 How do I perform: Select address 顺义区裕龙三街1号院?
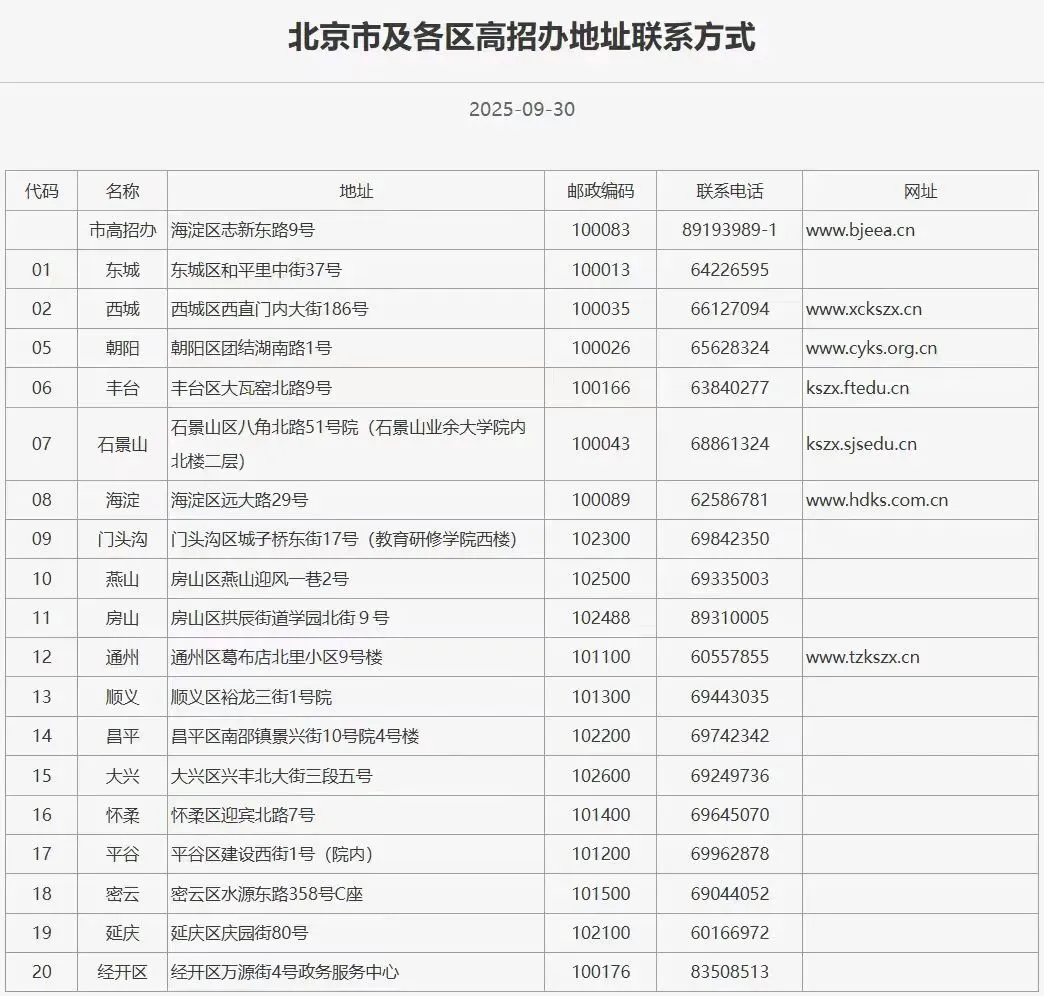click(251, 697)
